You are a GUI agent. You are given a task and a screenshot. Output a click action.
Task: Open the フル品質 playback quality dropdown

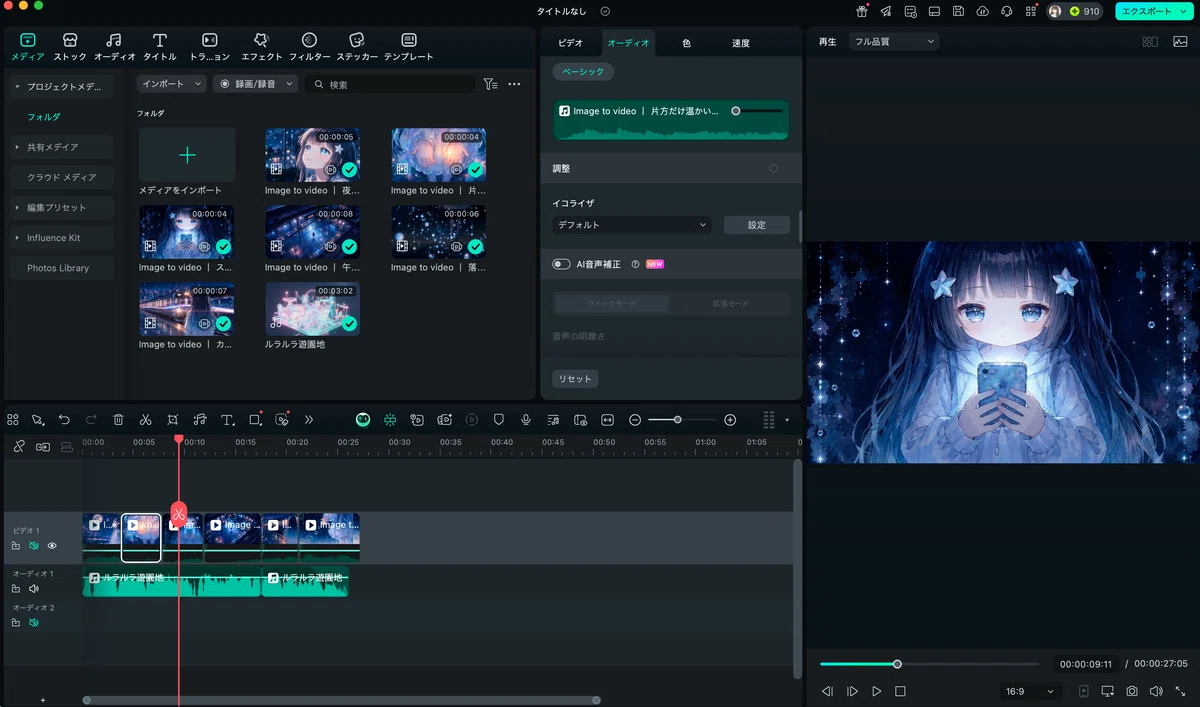[x=894, y=42]
